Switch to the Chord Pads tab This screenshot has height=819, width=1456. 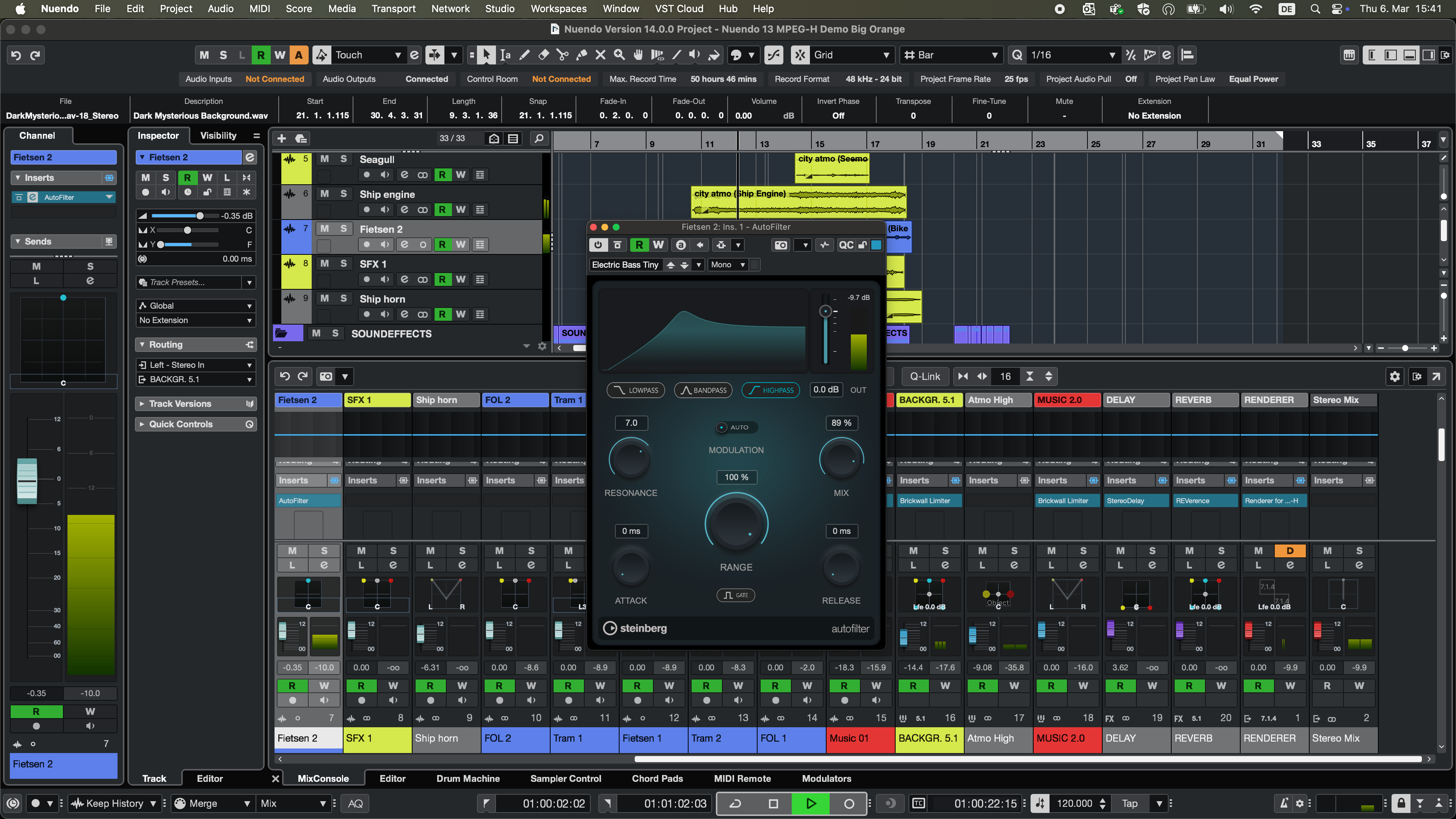coord(657,778)
